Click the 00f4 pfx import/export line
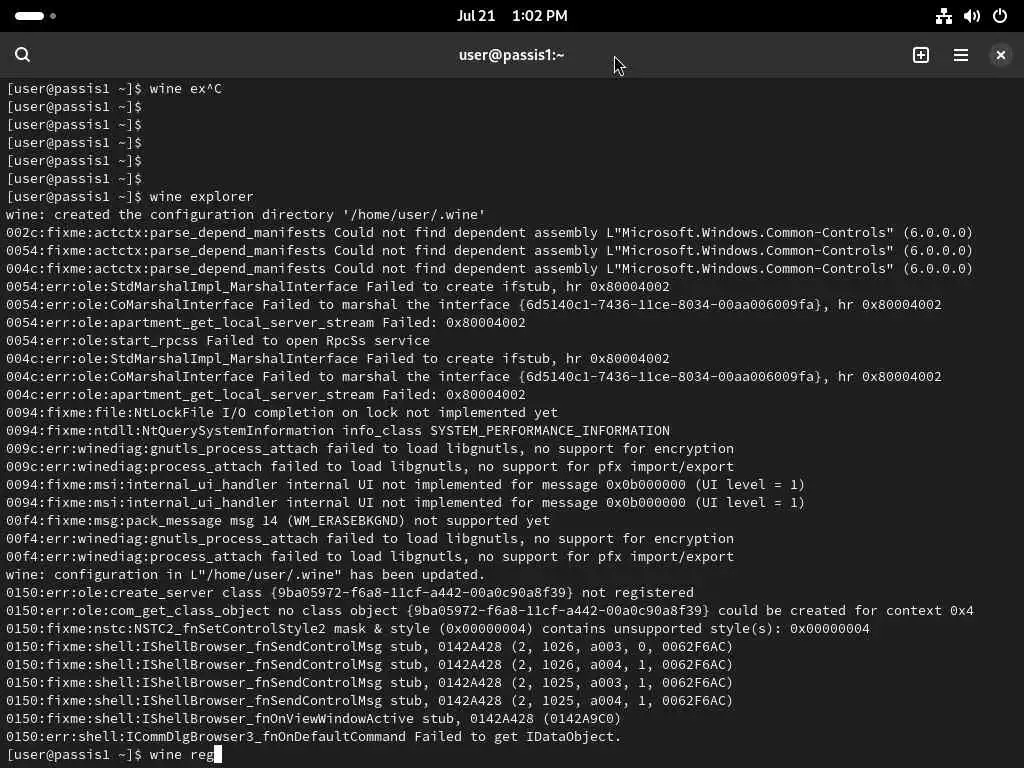This screenshot has height=768, width=1024. (x=370, y=557)
